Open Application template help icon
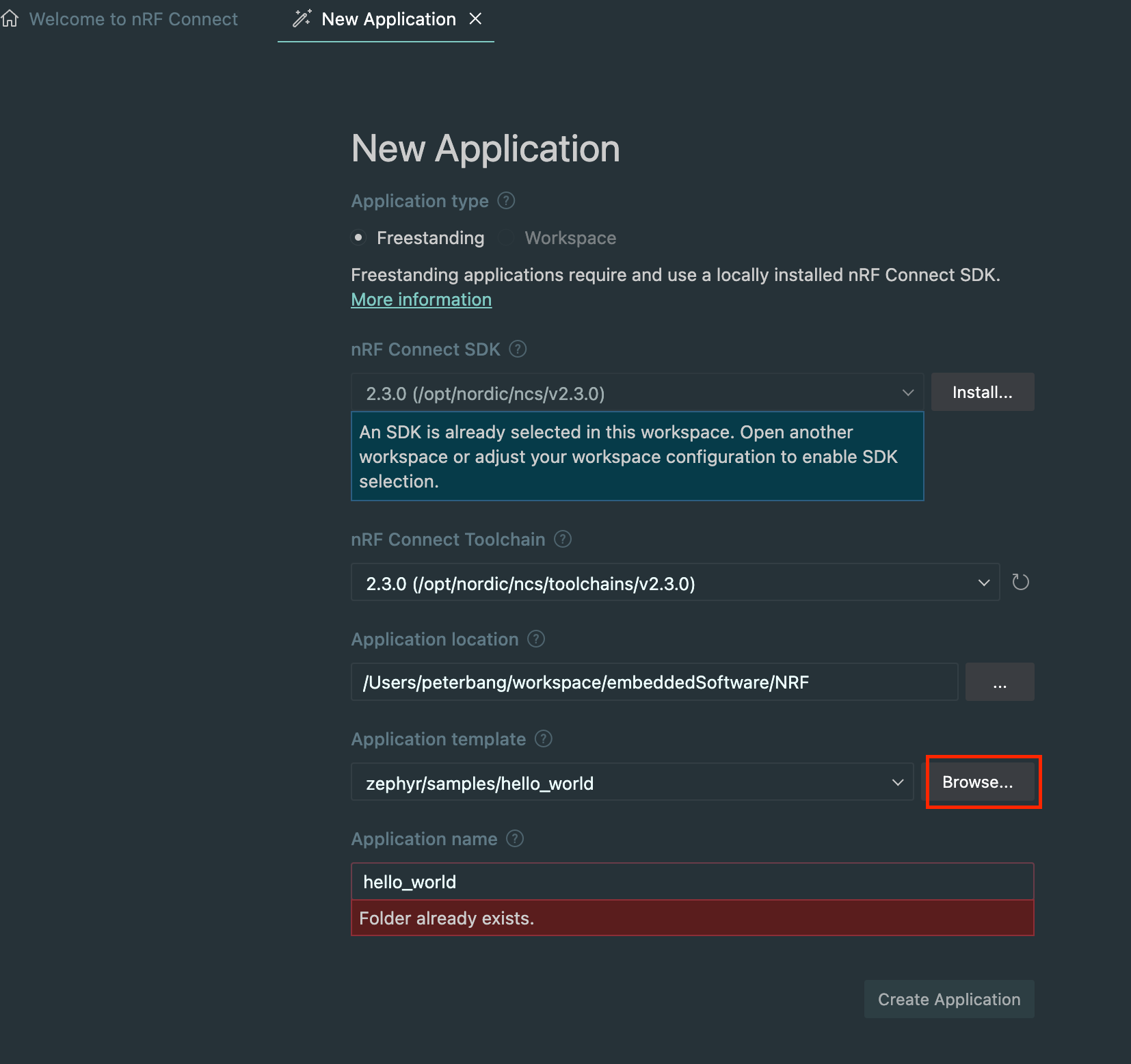This screenshot has width=1131, height=1064. [x=544, y=739]
